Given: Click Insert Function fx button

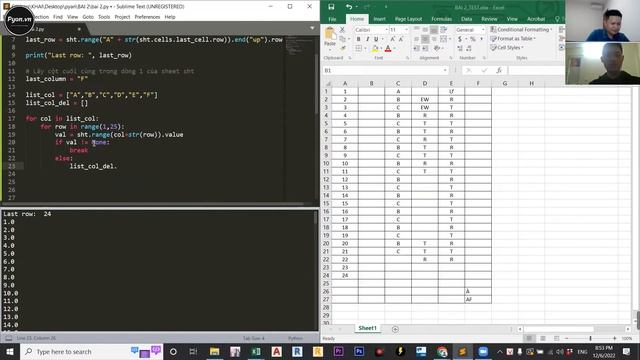Looking at the screenshot, I should (499, 71).
